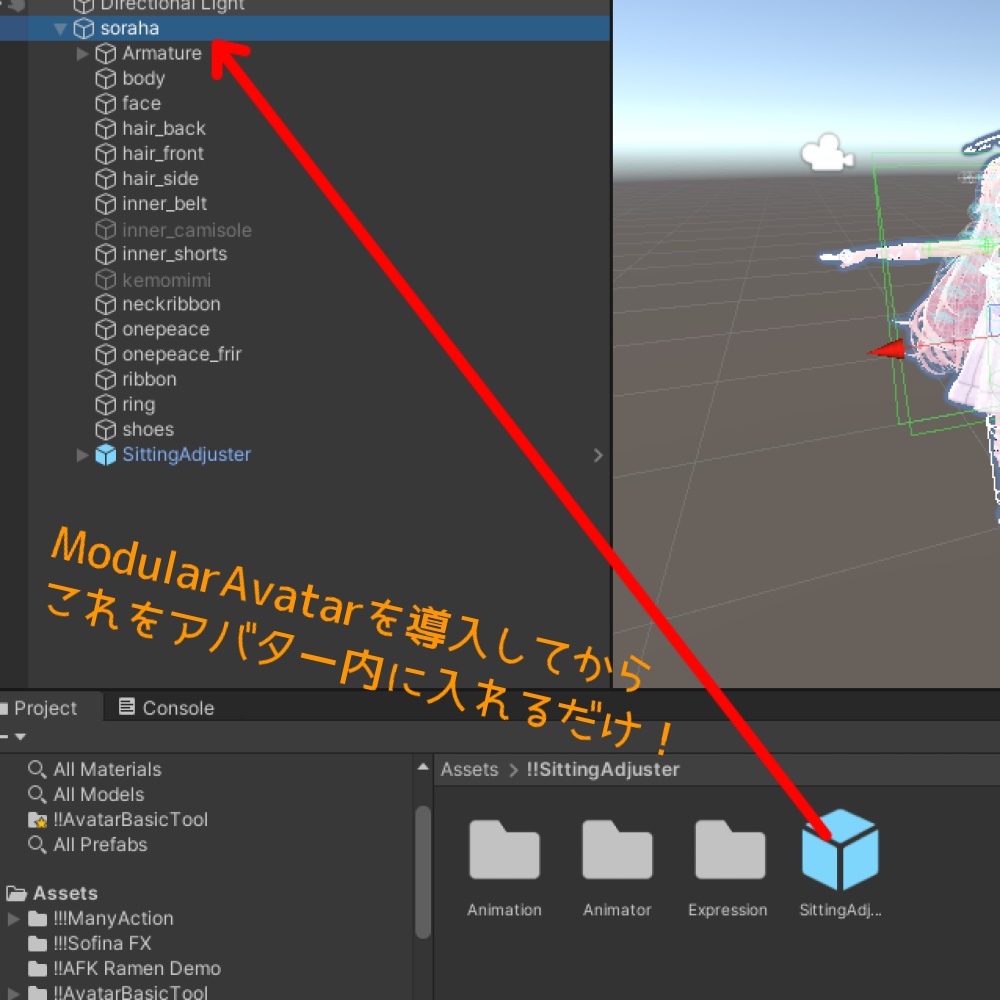Select the Armature row
The height and width of the screenshot is (1000, 1000).
[162, 54]
